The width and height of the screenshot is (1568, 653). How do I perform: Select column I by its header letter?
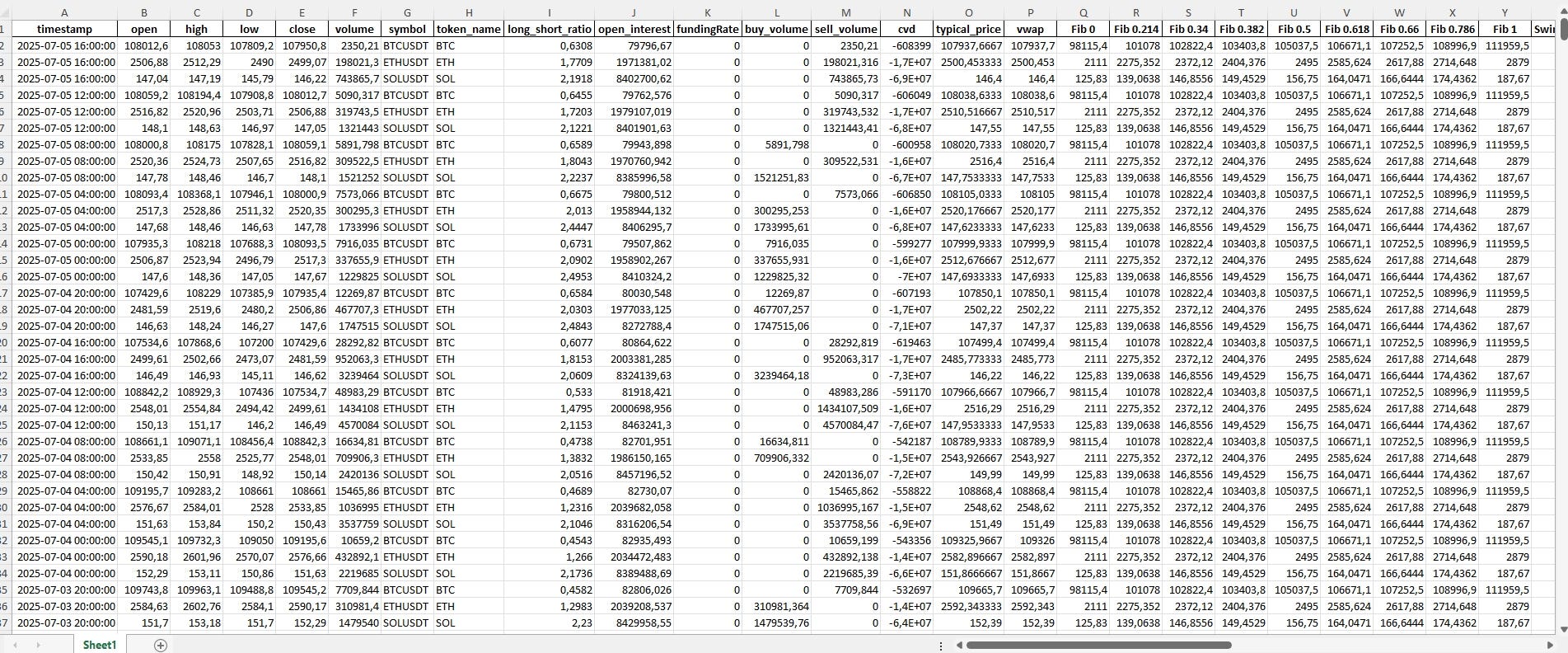point(550,12)
